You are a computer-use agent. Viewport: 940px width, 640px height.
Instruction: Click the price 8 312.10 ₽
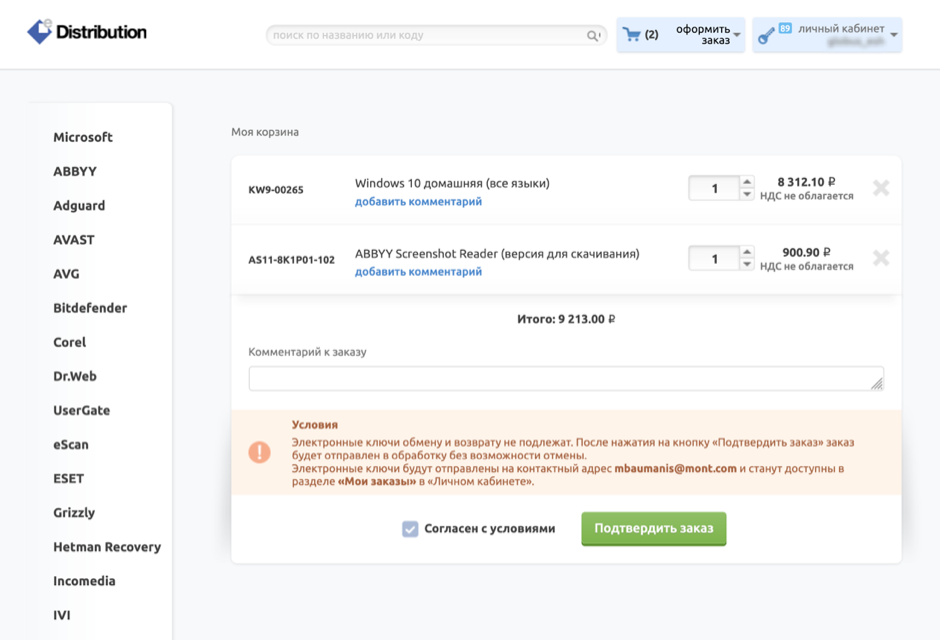[x=806, y=182]
